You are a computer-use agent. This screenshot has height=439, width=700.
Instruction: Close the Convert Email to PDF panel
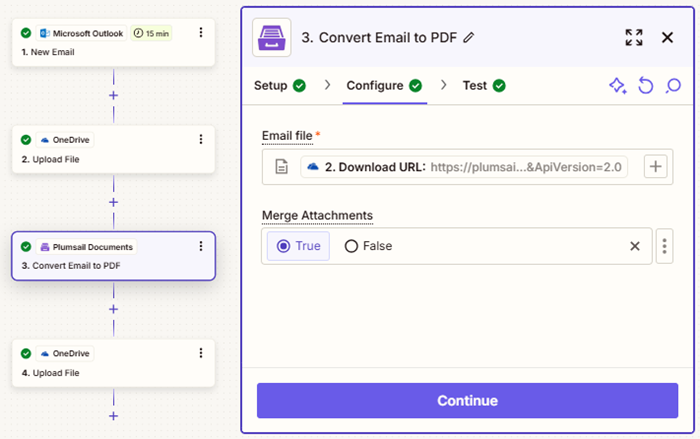pyautogui.click(x=667, y=38)
